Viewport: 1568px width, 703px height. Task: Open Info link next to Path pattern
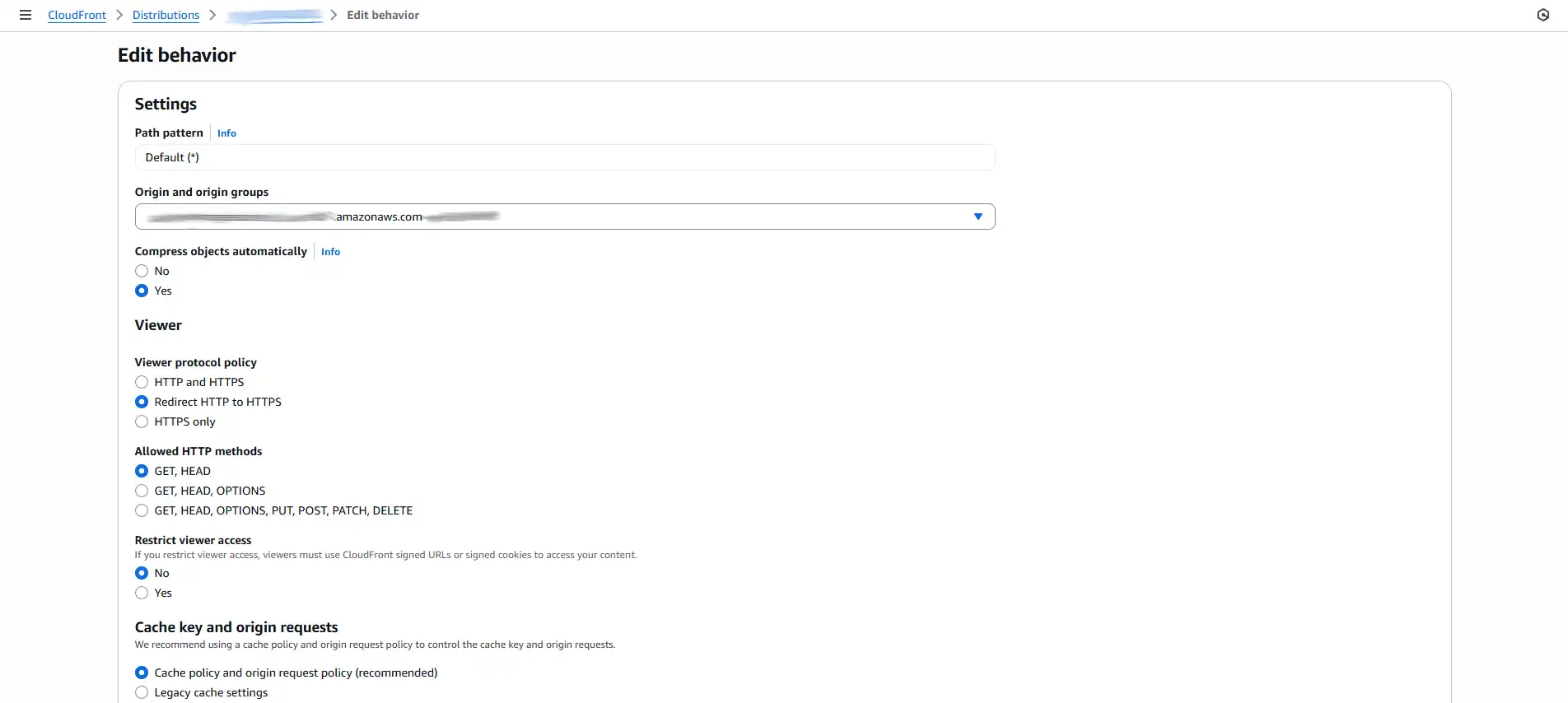point(226,133)
